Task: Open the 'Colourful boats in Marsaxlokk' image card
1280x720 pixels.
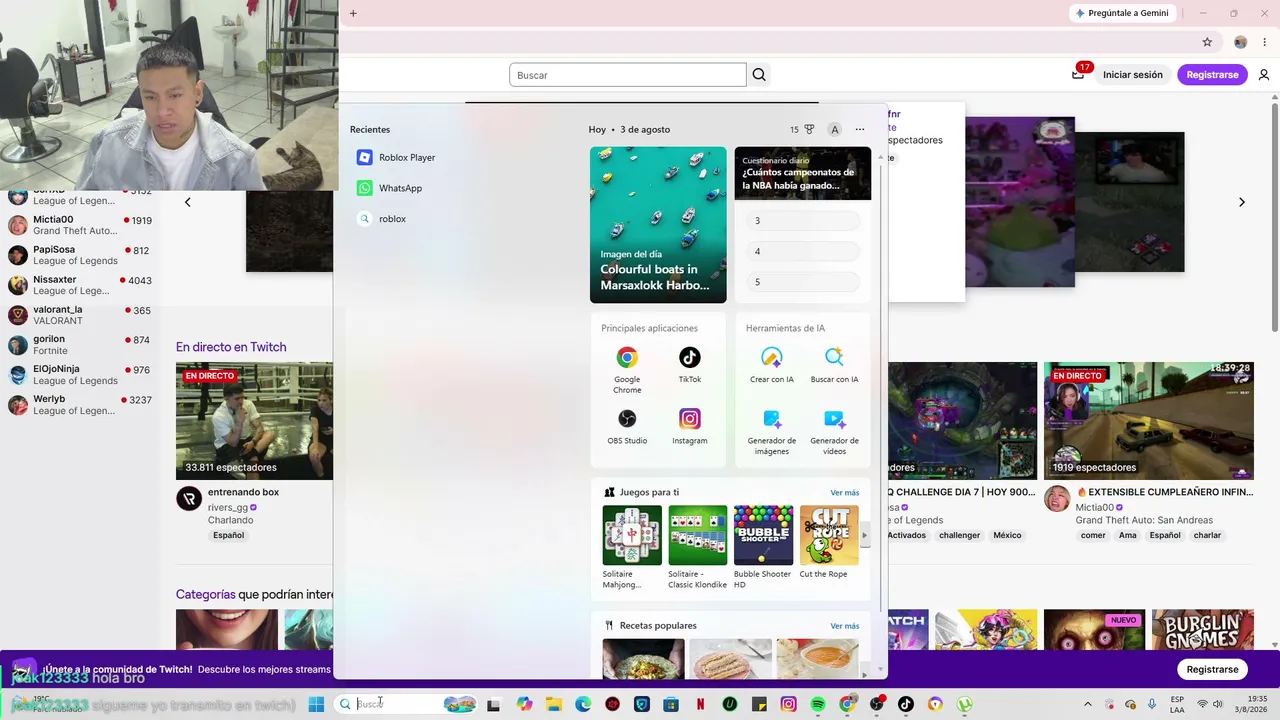Action: coord(658,225)
